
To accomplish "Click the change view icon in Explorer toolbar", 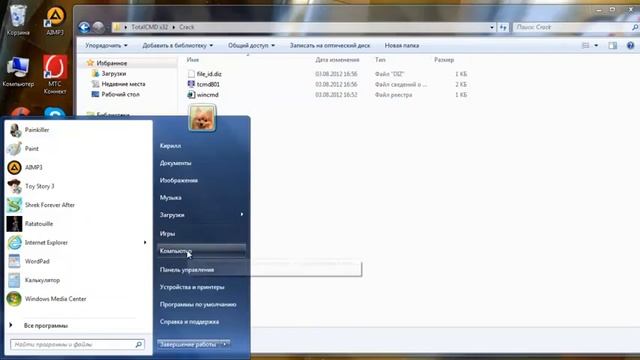I will pos(585,45).
